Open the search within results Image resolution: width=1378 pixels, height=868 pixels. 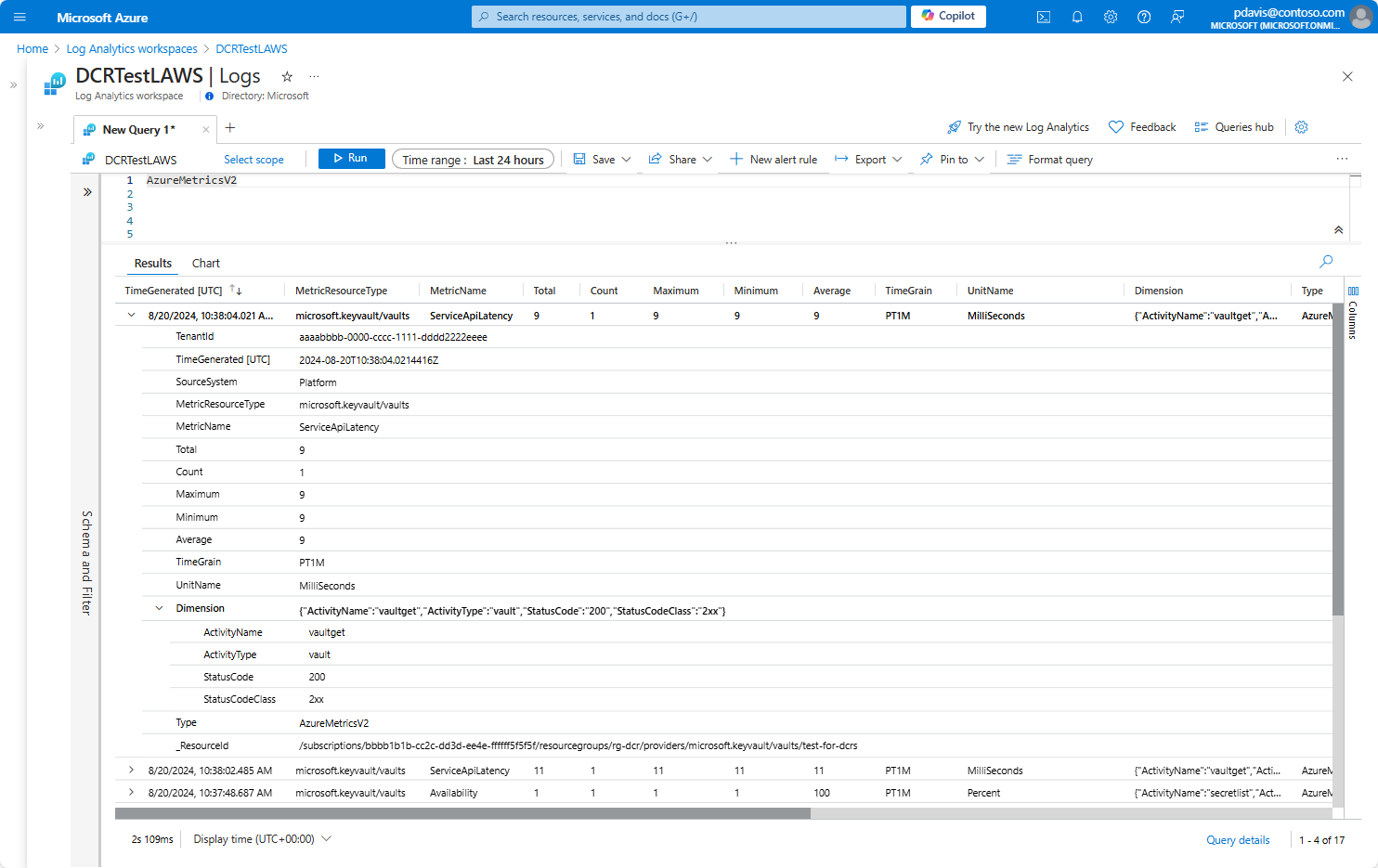coord(1326,262)
